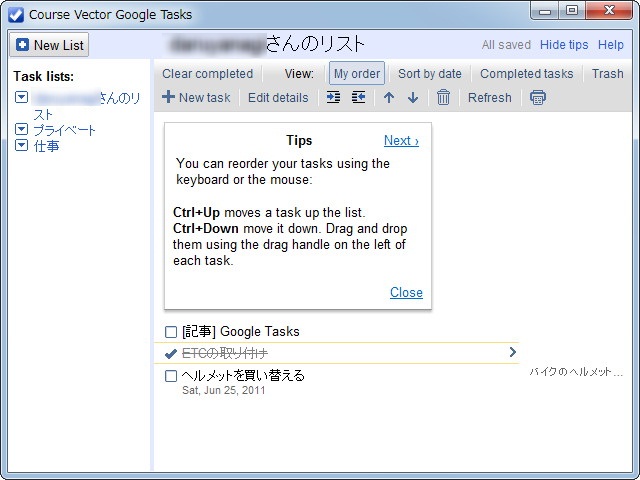Click the All saved status text
The image size is (640, 480).
pos(506,44)
